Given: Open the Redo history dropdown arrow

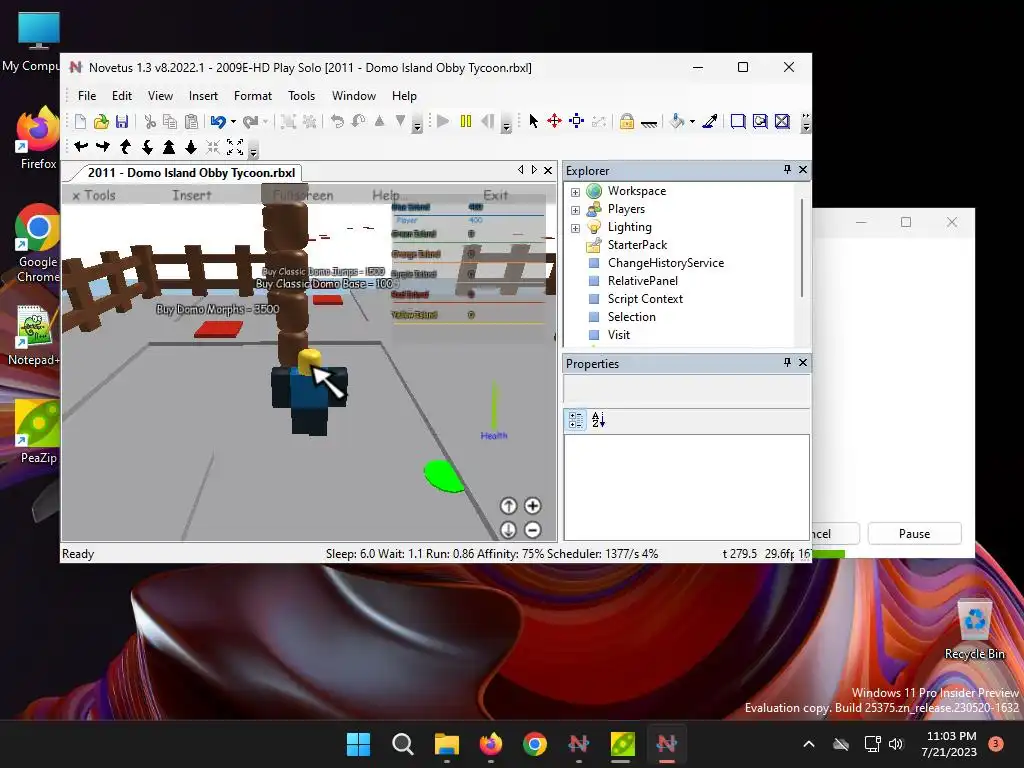Looking at the screenshot, I should (x=265, y=121).
